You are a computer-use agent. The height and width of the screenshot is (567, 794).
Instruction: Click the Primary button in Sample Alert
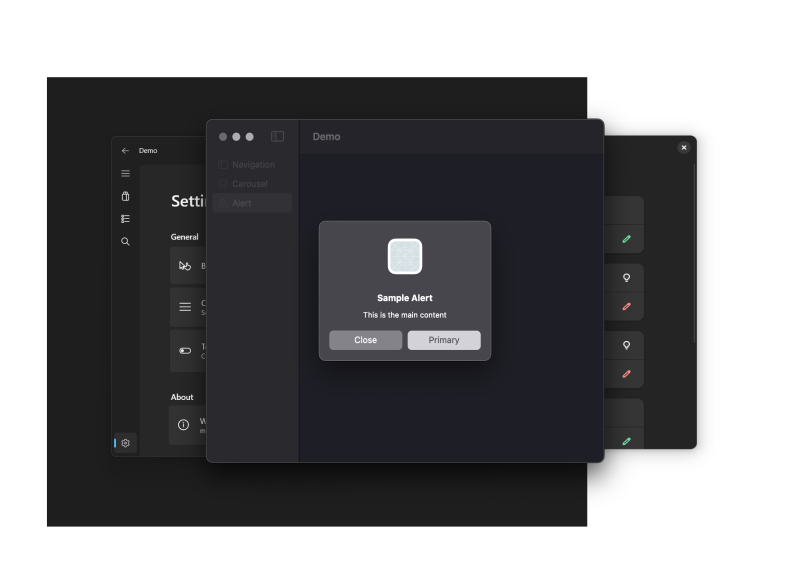[444, 340]
